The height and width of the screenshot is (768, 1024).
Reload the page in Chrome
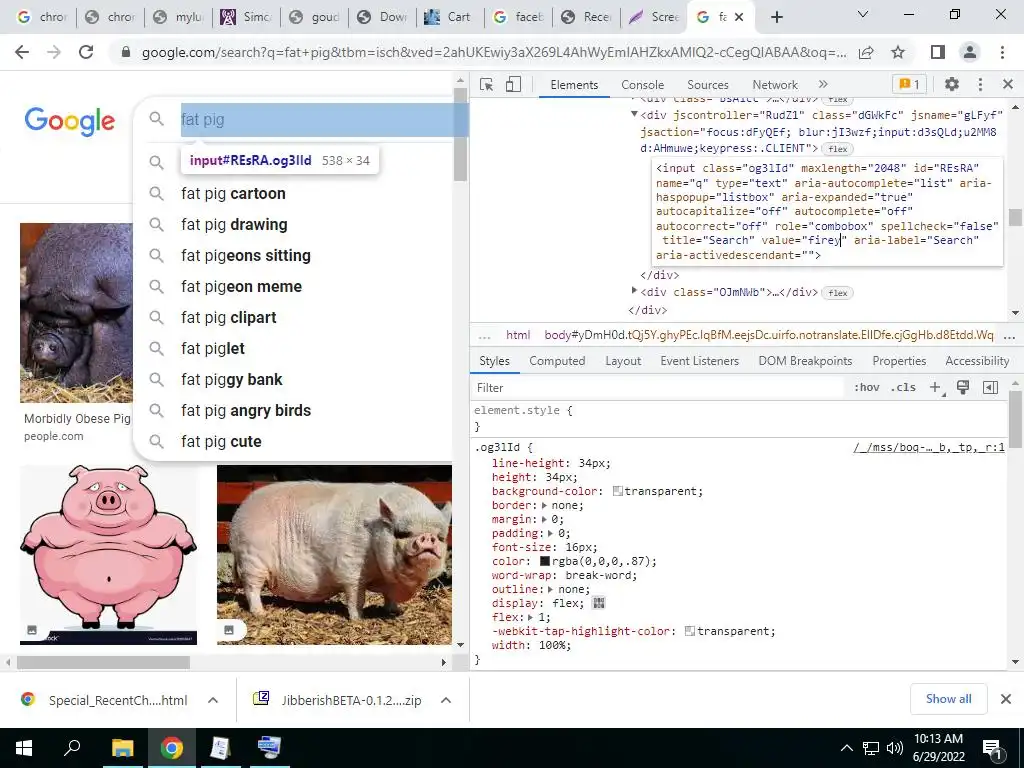pos(86,52)
